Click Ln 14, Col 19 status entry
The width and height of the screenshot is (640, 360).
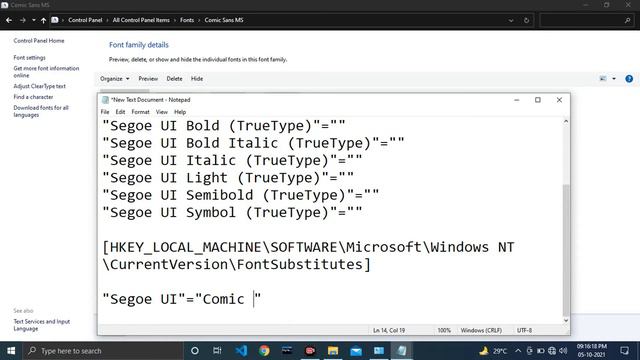point(389,331)
